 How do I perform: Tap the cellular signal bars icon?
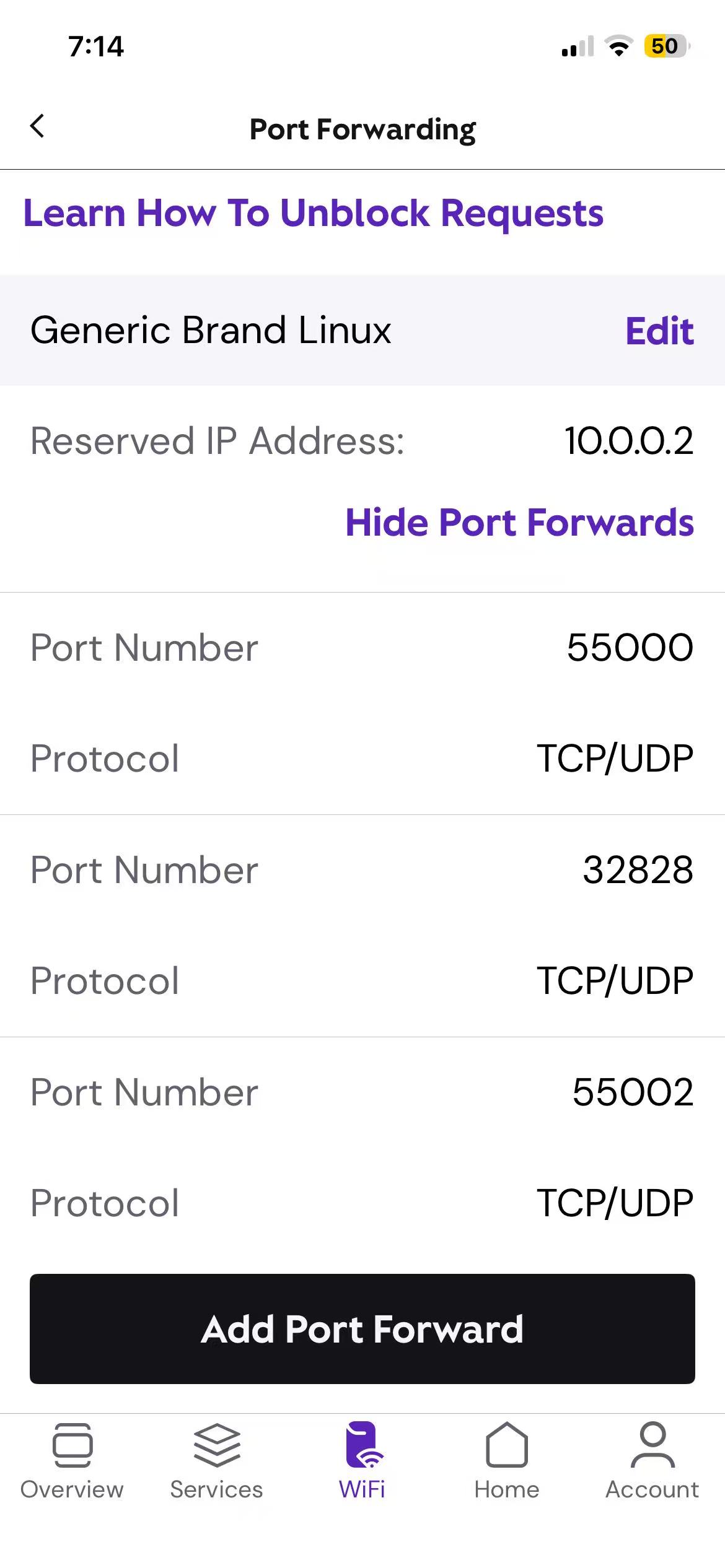click(577, 46)
